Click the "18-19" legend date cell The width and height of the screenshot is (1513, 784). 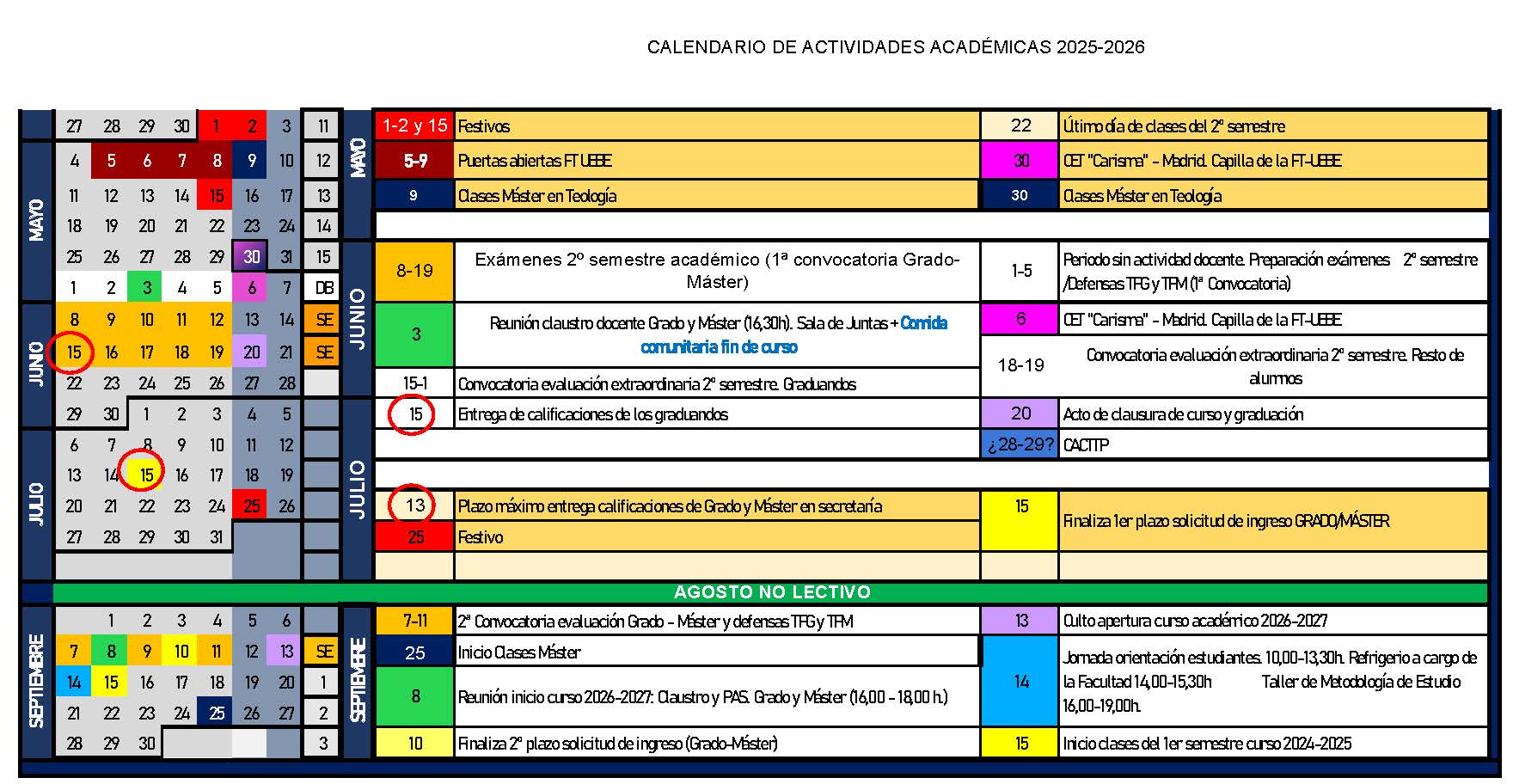point(1020,365)
